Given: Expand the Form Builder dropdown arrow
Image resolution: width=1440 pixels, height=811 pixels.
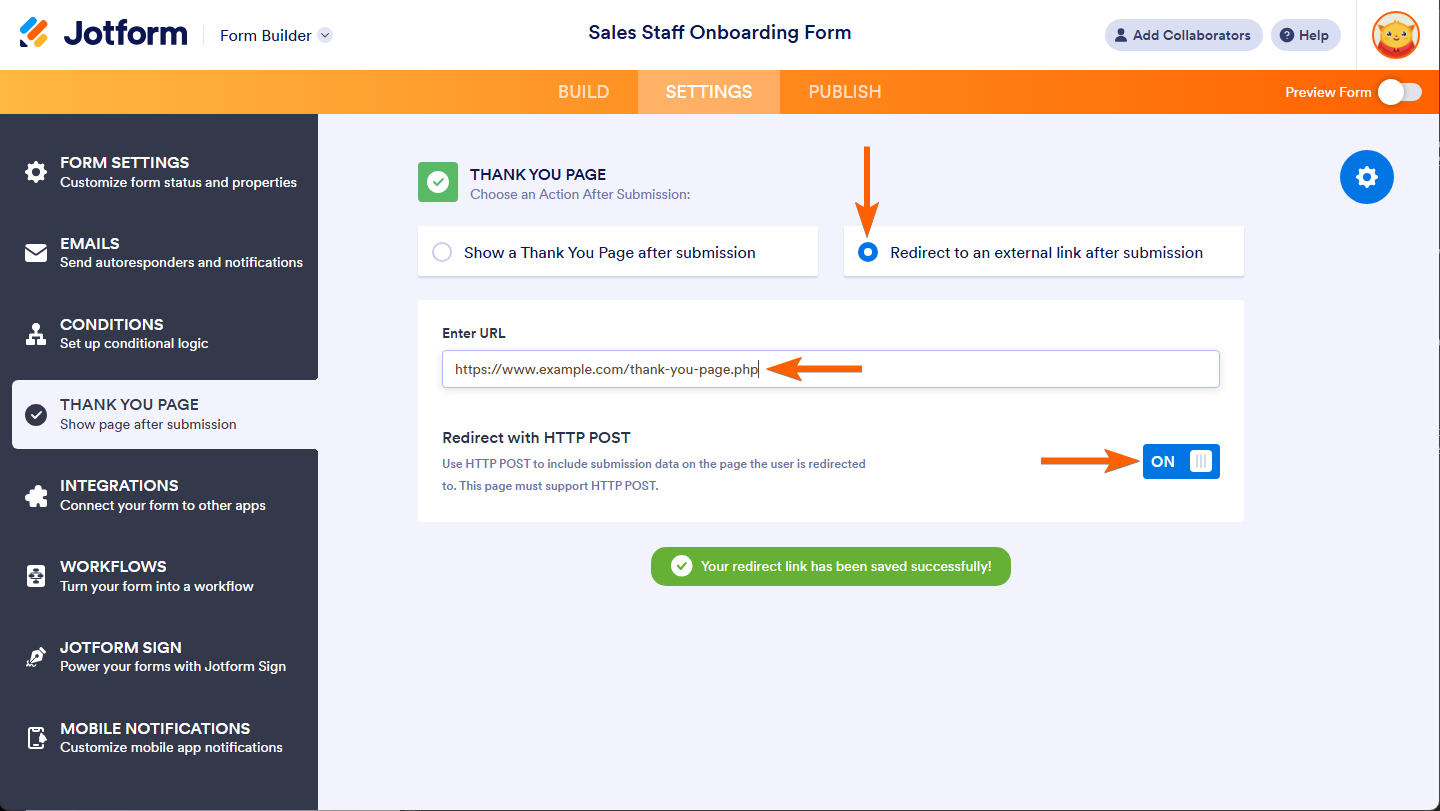Looking at the screenshot, I should click(325, 35).
